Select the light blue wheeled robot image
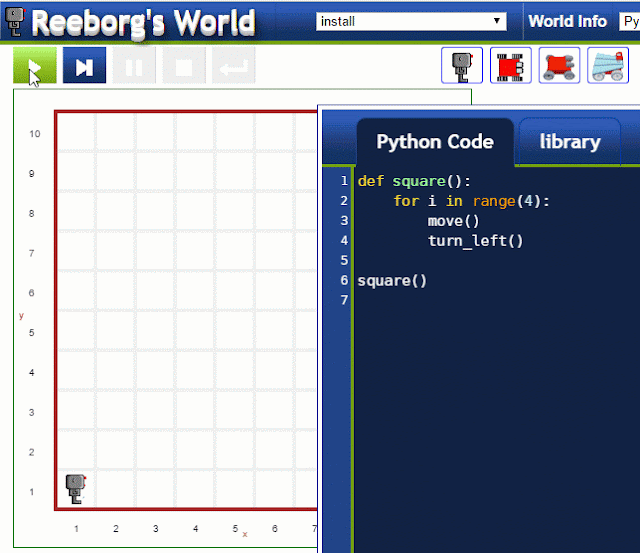This screenshot has height=553, width=640. pyautogui.click(x=608, y=65)
